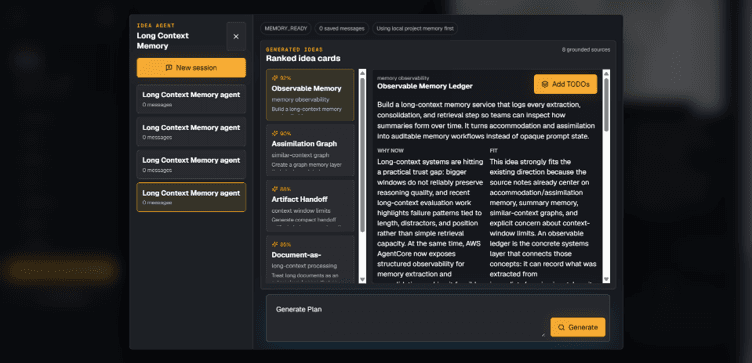The image size is (752, 363).
Task: Select the 'Document-as-' idea card
Action: pos(310,259)
